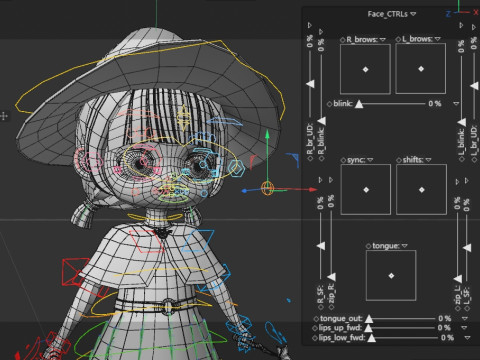Viewport: 480px width, 360px height.
Task: Open the L_brows dropdown arrow
Action: coord(438,39)
